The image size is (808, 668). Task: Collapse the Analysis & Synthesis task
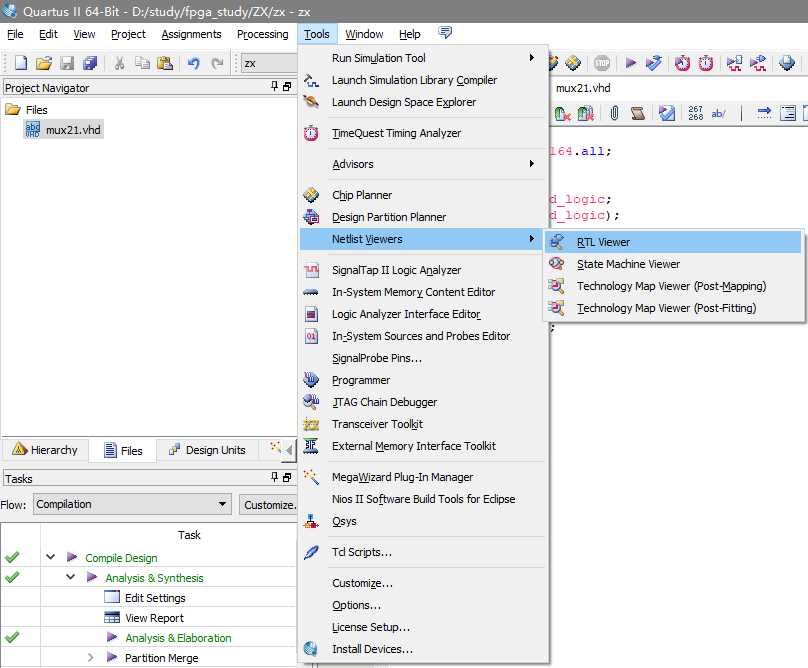[x=71, y=577]
